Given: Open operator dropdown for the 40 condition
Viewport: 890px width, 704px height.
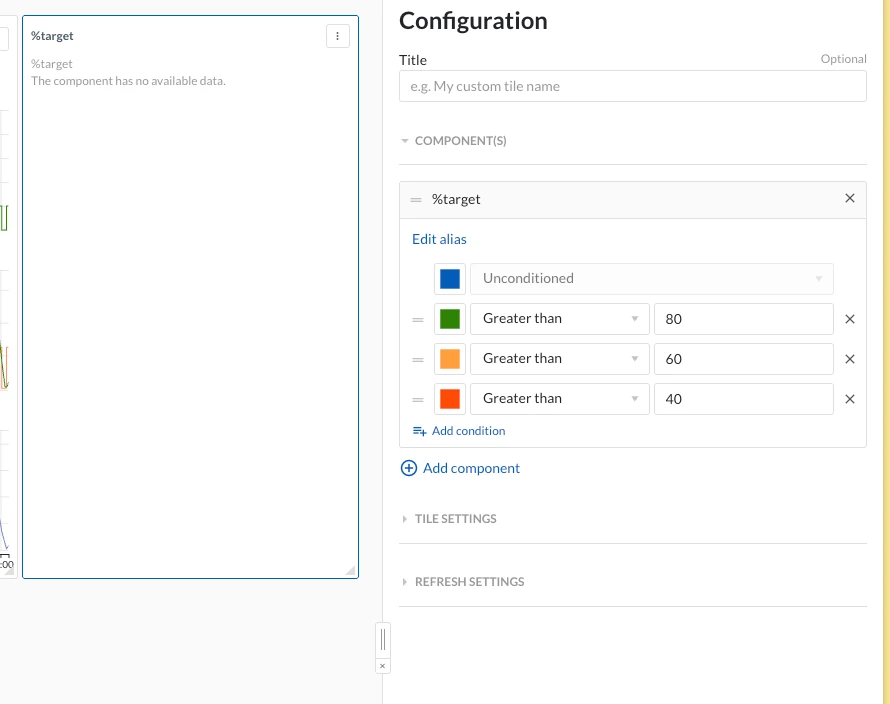Looking at the screenshot, I should (560, 399).
